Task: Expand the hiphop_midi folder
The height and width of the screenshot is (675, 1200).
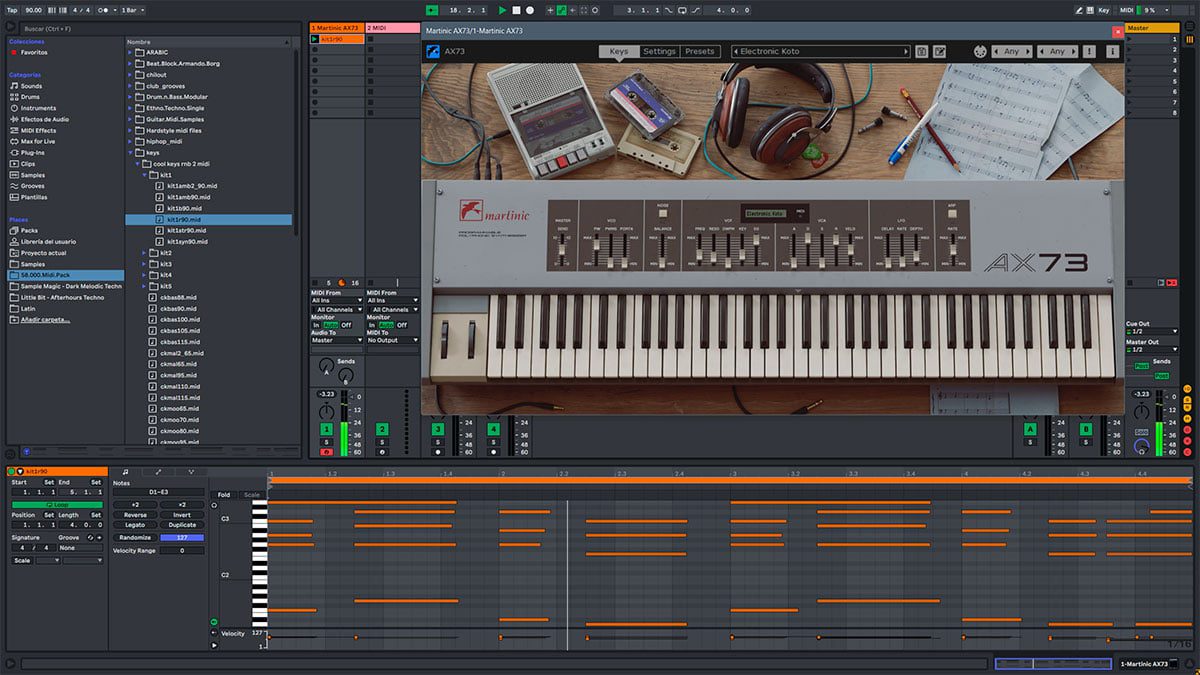Action: pyautogui.click(x=130, y=141)
